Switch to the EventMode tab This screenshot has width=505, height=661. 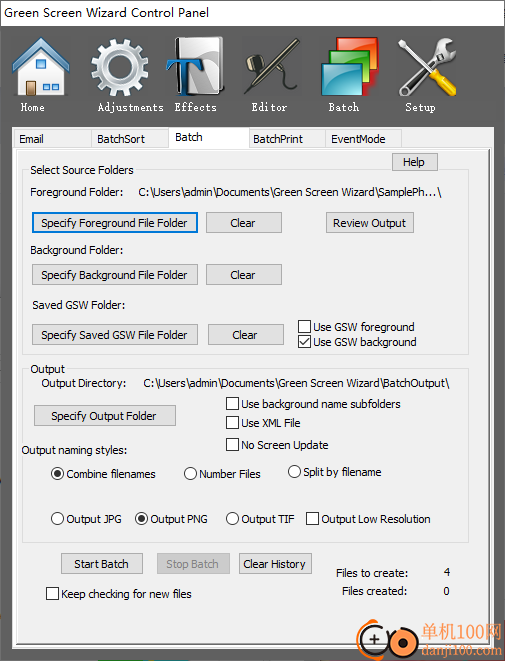tap(363, 139)
